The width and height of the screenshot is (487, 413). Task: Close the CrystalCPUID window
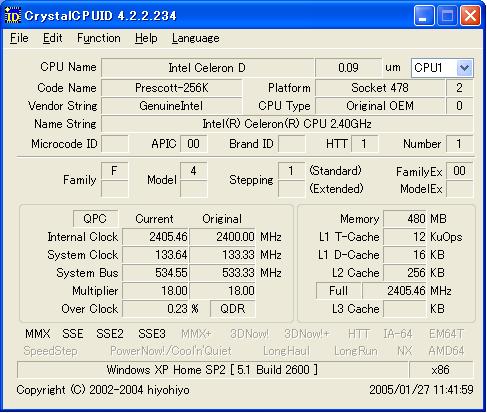pos(470,16)
